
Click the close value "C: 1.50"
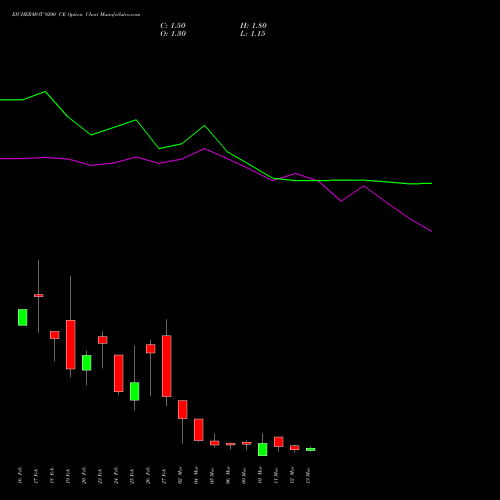pos(173,26)
